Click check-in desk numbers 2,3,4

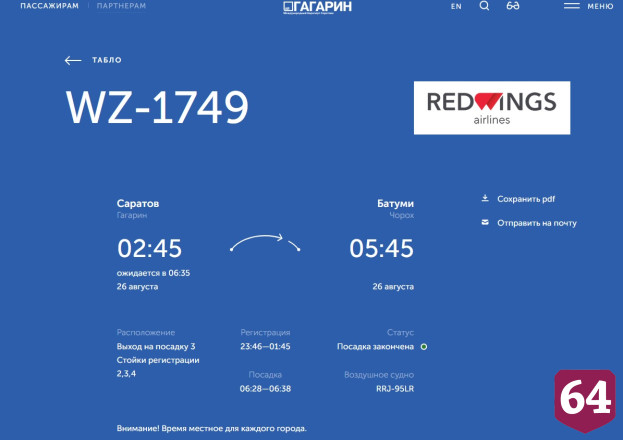(x=126, y=374)
